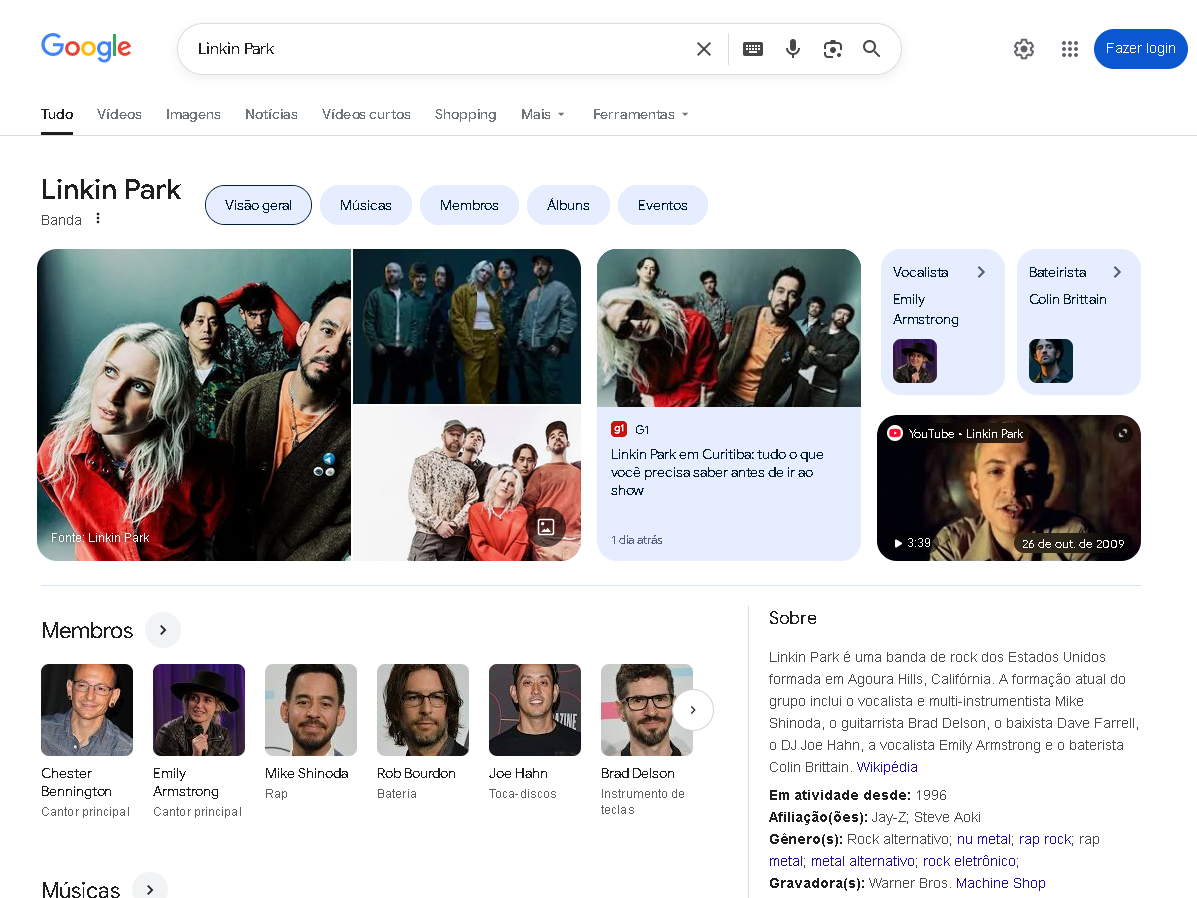Screen dimensions: 1197x898
Task: Click the nu metal genre link
Action: tap(983, 839)
